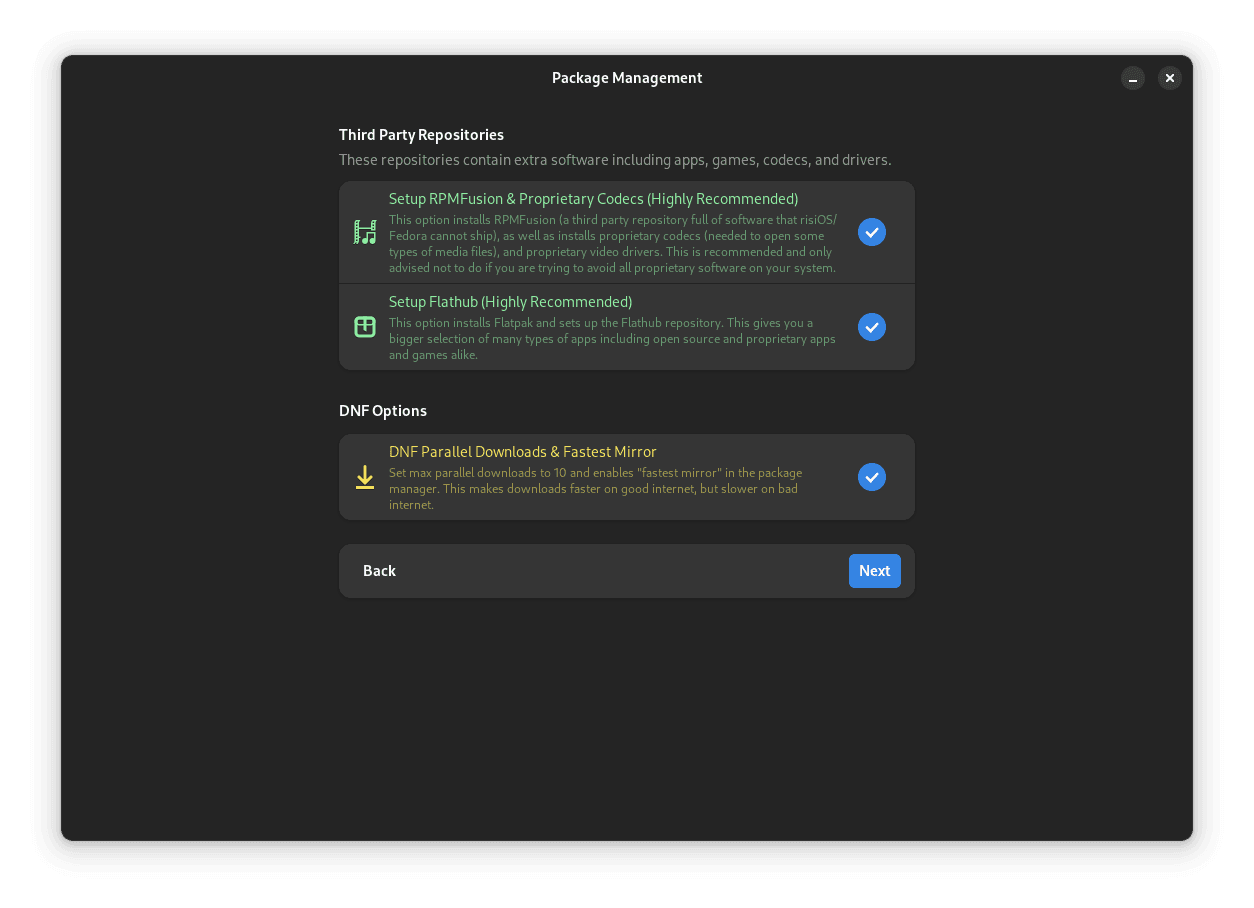Click the DNF Options section heading
The image size is (1254, 908).
pos(383,411)
